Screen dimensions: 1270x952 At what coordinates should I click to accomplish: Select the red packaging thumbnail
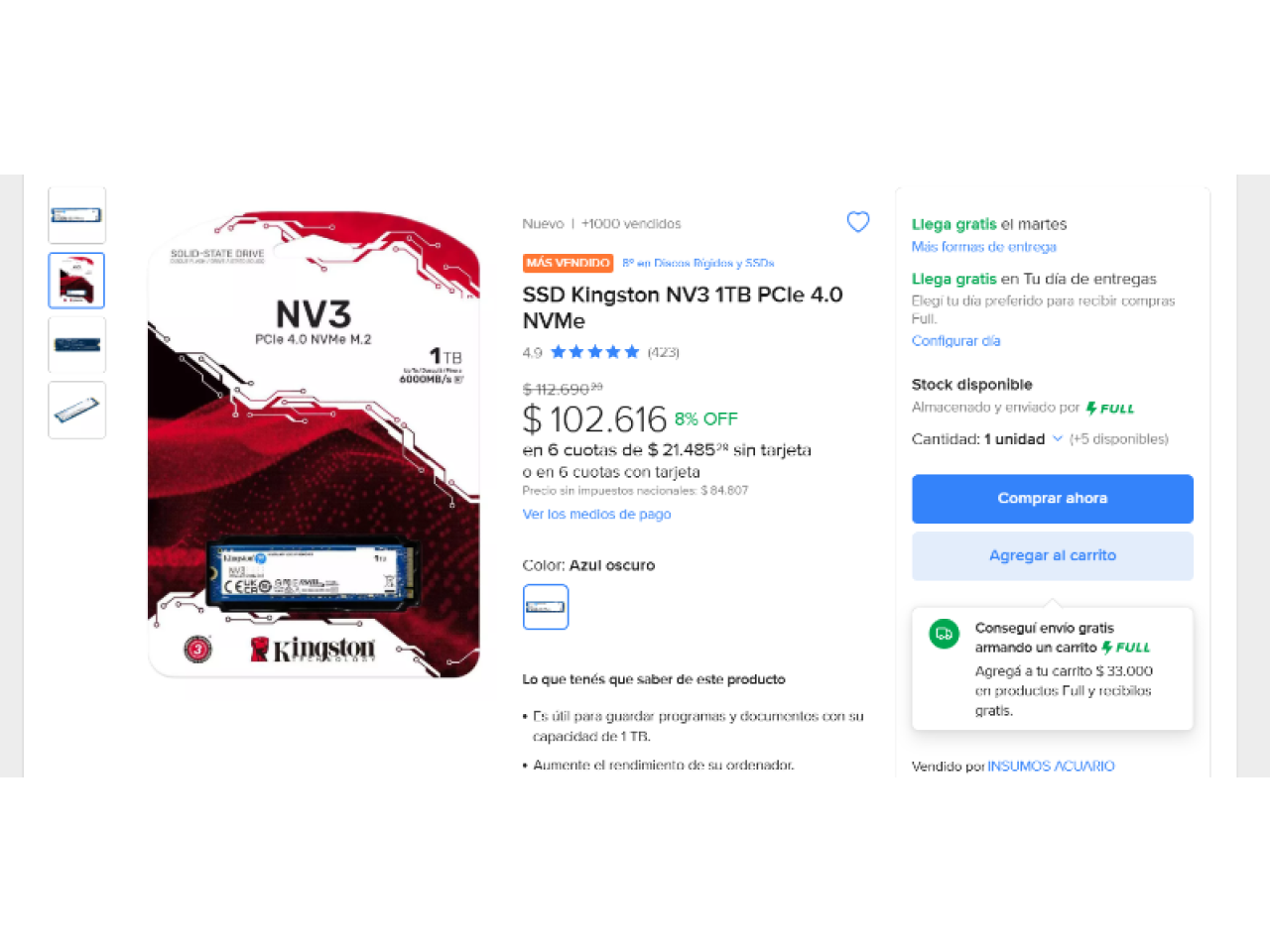pos(76,280)
